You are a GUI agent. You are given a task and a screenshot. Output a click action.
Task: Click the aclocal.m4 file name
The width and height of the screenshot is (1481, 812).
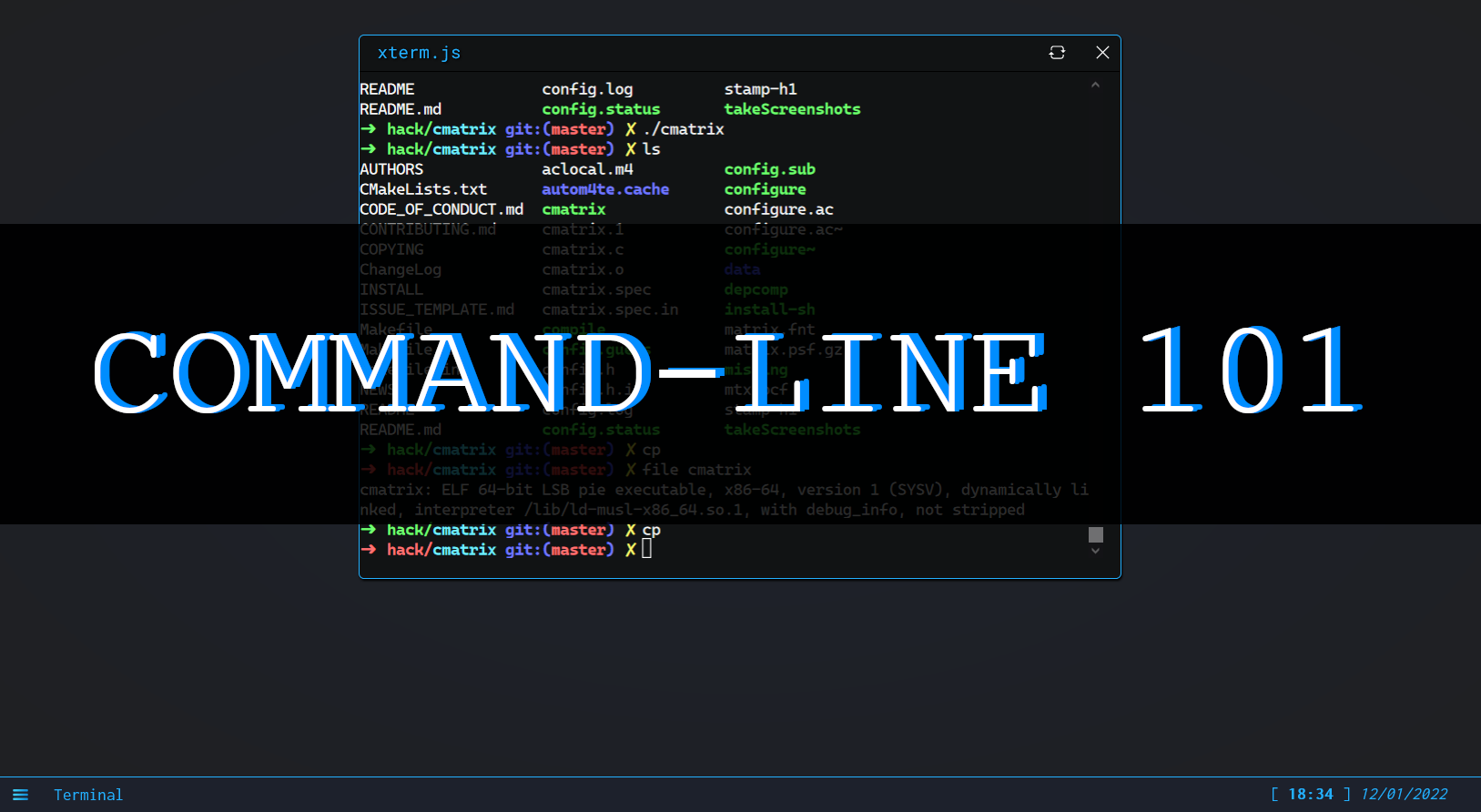coord(587,169)
